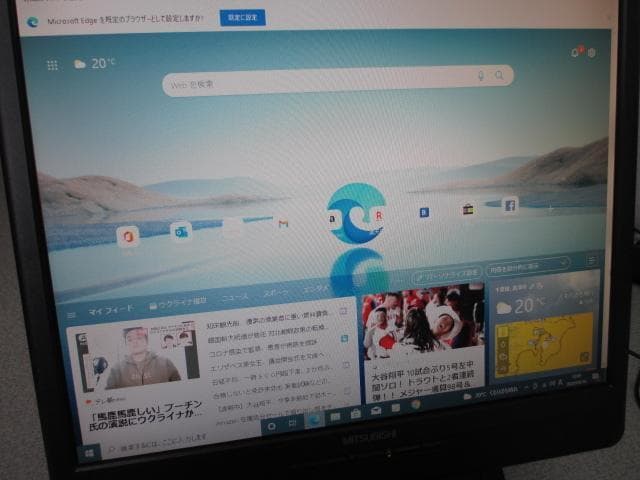Open the コロナ headline in news list

[264, 347]
